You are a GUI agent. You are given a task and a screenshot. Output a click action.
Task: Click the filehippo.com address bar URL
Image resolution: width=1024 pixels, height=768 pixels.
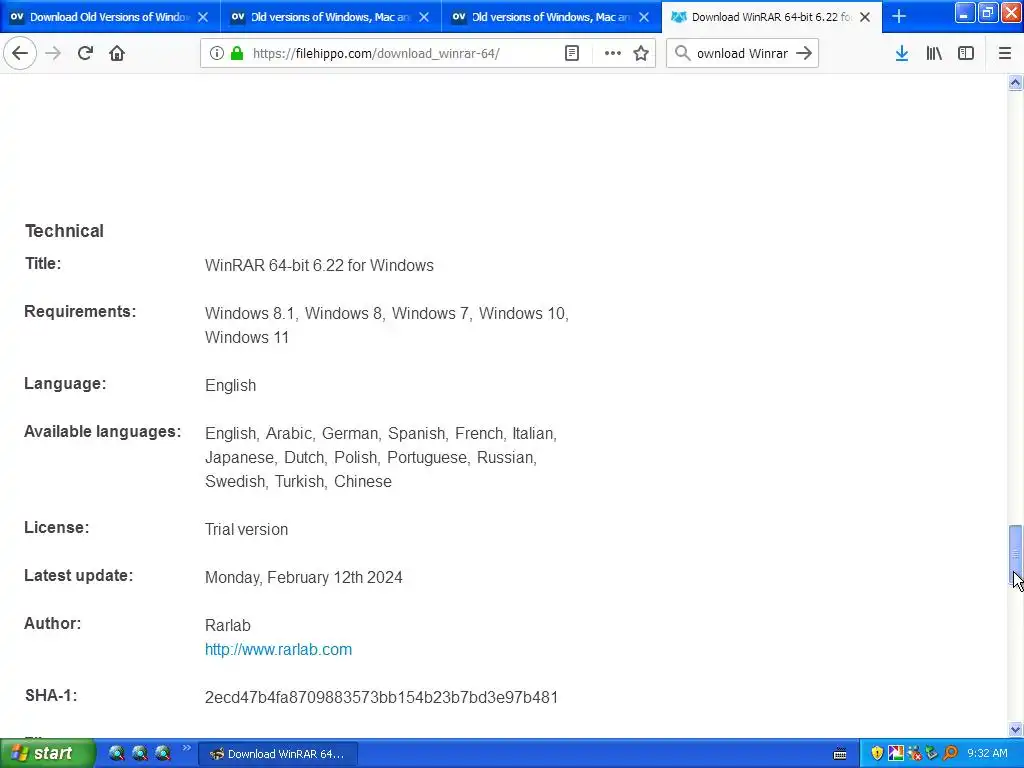point(376,54)
